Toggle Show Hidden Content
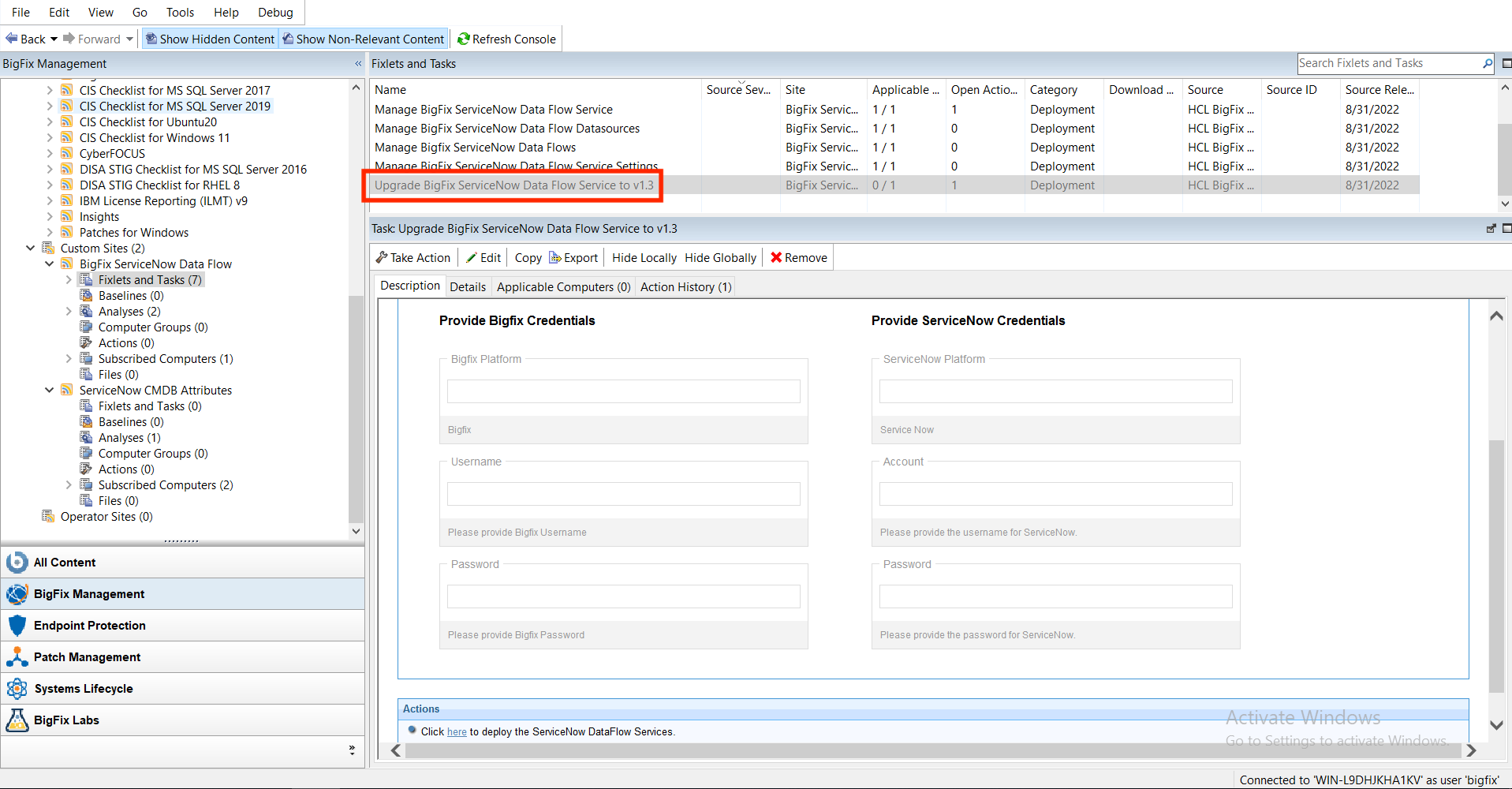 [210, 39]
